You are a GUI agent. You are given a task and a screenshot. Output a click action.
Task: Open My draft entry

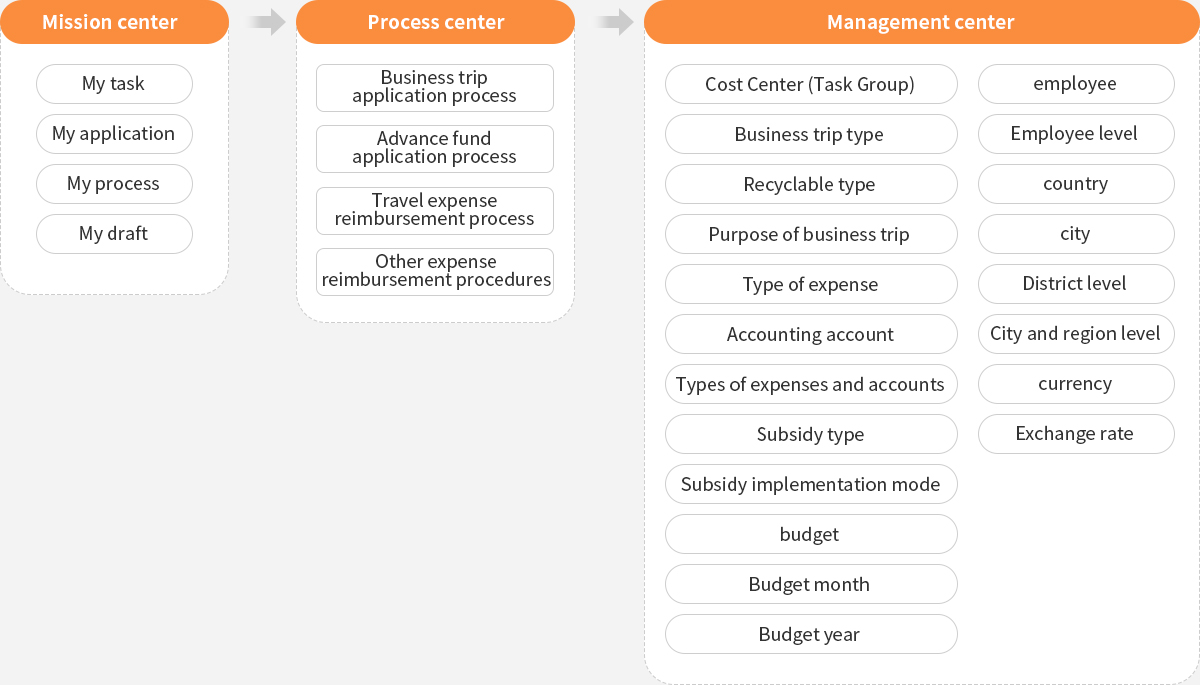pyautogui.click(x=114, y=234)
